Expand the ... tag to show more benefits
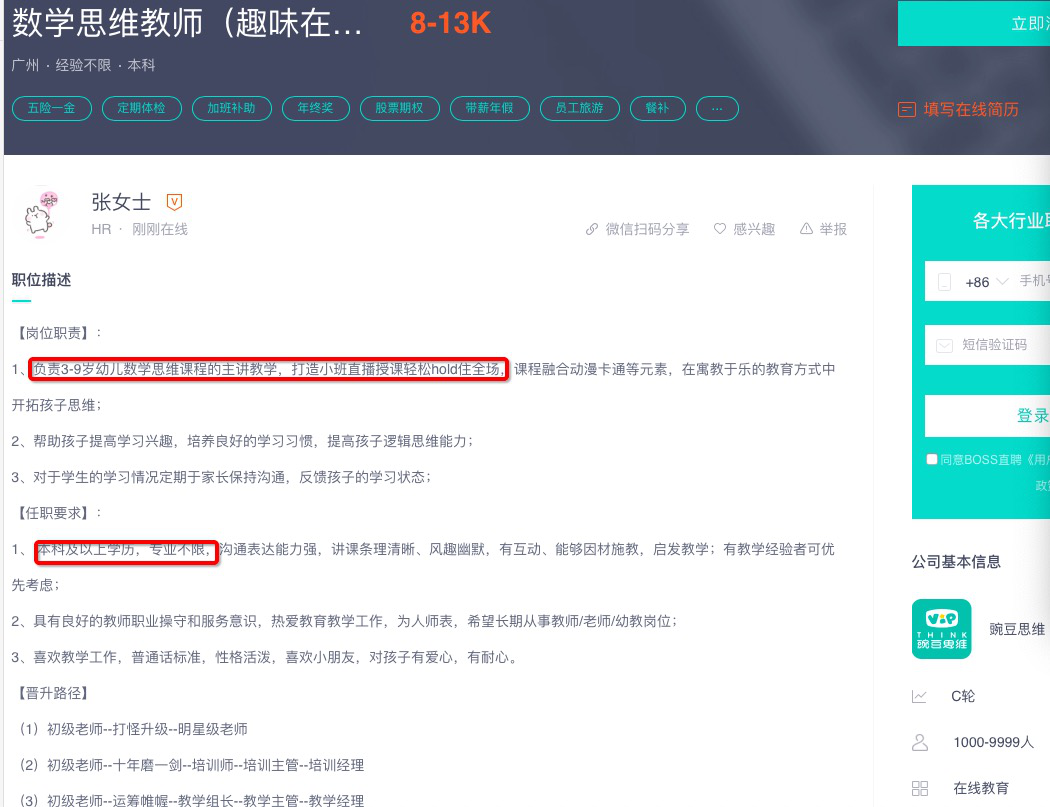The width and height of the screenshot is (1050, 807). tap(717, 108)
